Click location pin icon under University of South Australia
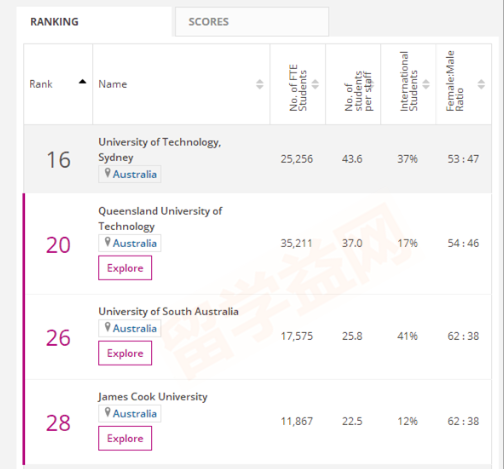This screenshot has height=469, width=504. (x=107, y=327)
